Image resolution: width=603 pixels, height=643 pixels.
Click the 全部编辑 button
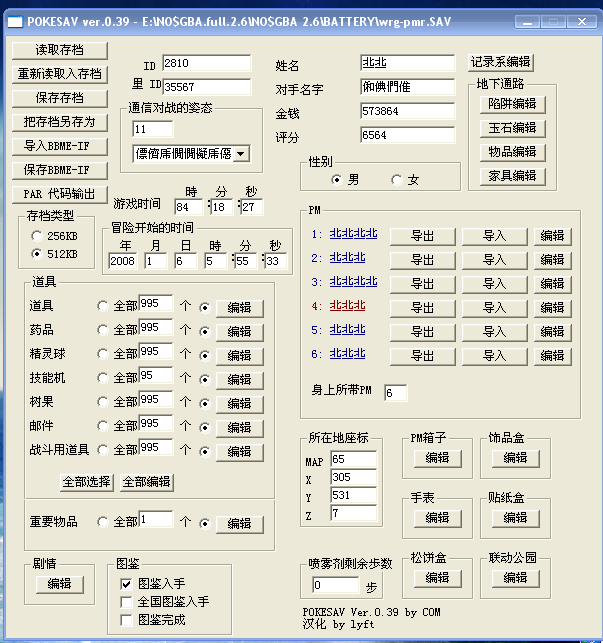pyautogui.click(x=146, y=482)
